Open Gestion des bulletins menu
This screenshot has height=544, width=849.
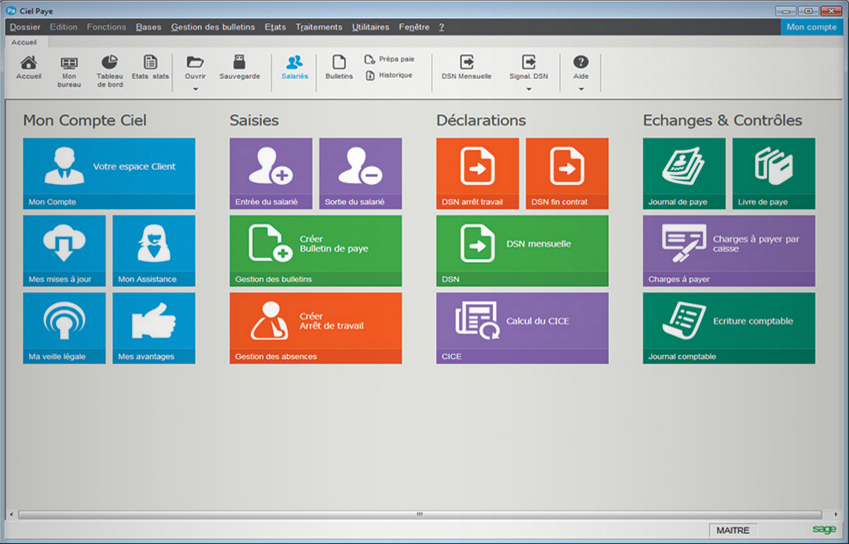click(213, 27)
